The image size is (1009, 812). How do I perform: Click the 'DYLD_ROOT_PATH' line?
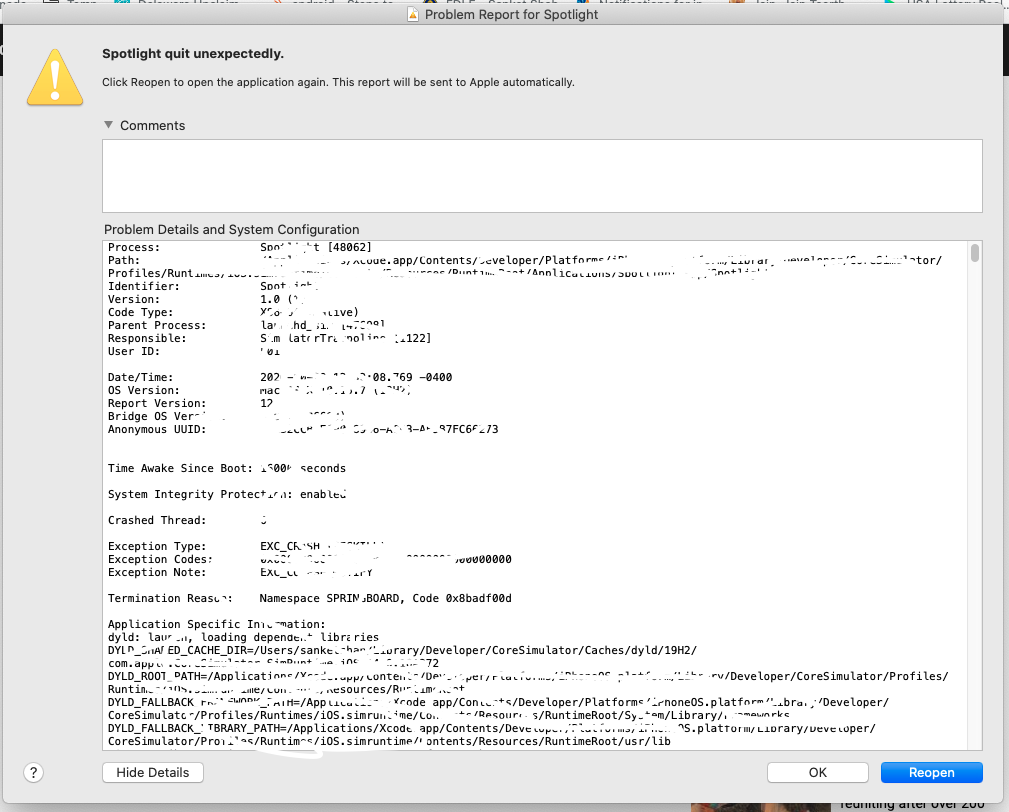pos(528,676)
